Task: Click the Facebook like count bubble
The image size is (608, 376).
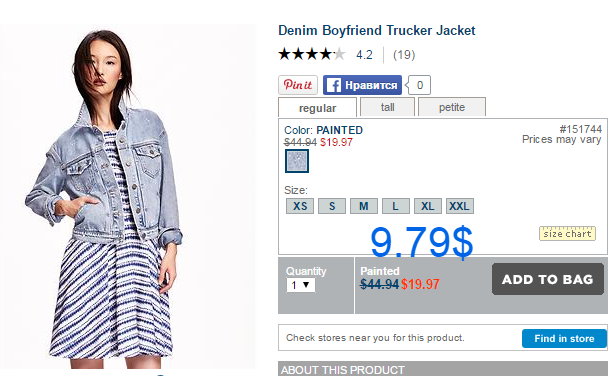Action: [419, 85]
